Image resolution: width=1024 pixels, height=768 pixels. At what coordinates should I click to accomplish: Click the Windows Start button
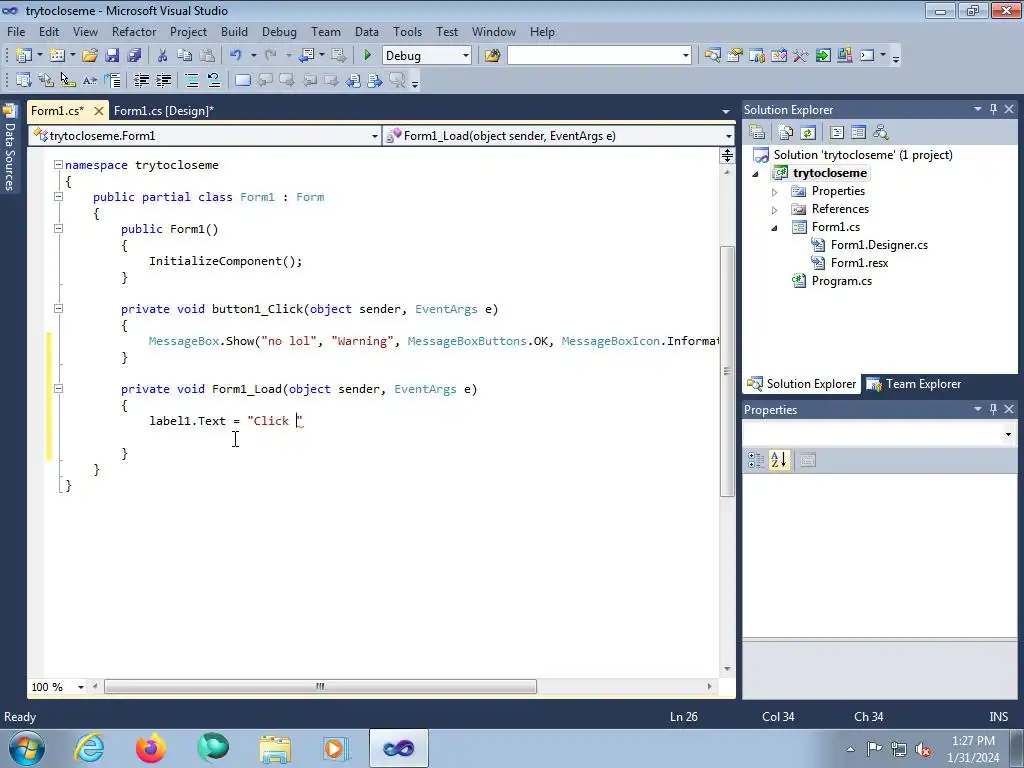click(26, 748)
